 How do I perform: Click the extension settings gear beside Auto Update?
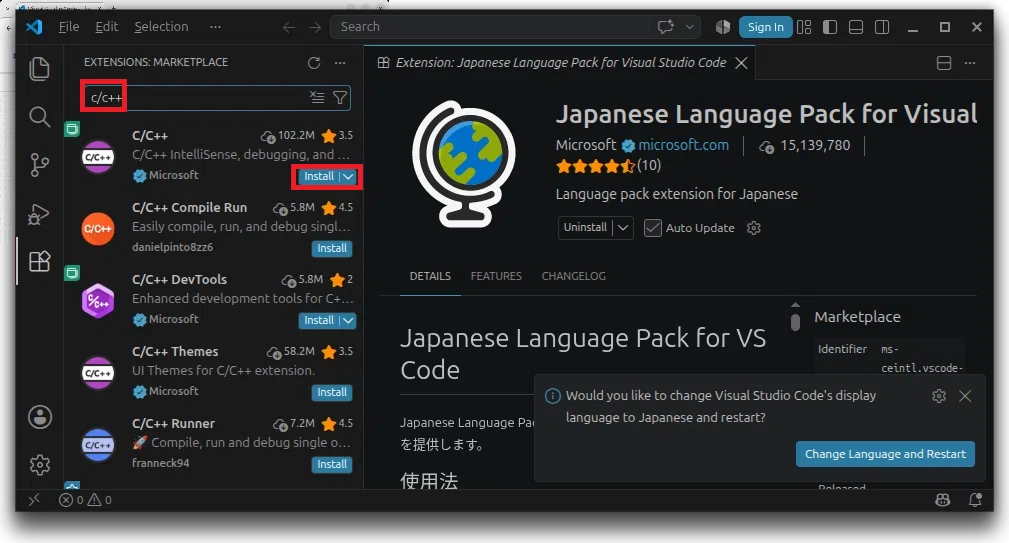pos(754,228)
